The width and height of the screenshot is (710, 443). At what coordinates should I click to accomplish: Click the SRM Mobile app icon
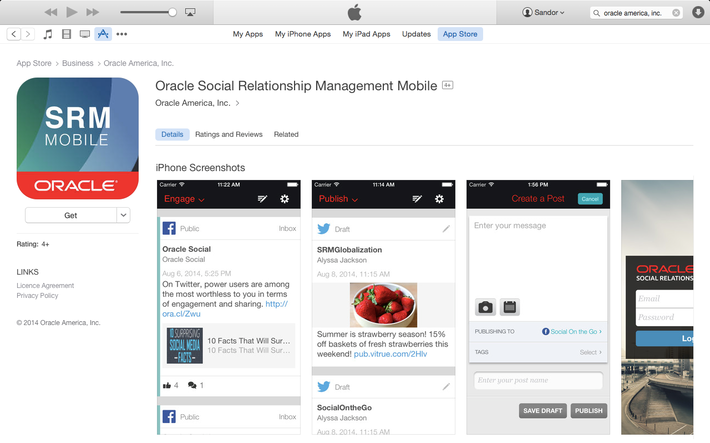click(x=77, y=138)
